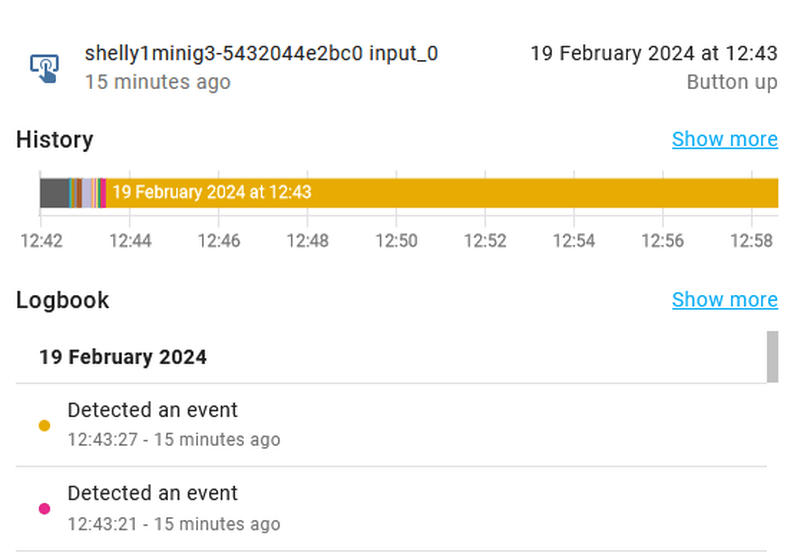Click the pink segment in the history bar

(x=103, y=192)
